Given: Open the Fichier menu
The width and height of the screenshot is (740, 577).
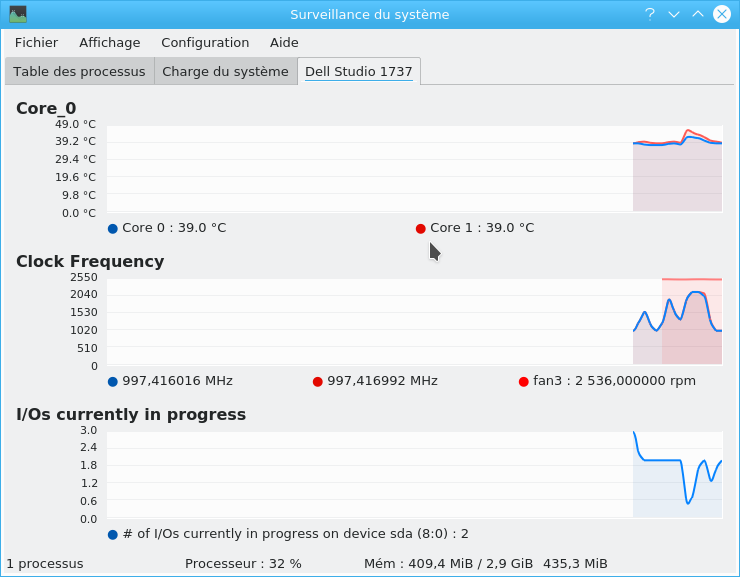Looking at the screenshot, I should pyautogui.click(x=36, y=42).
